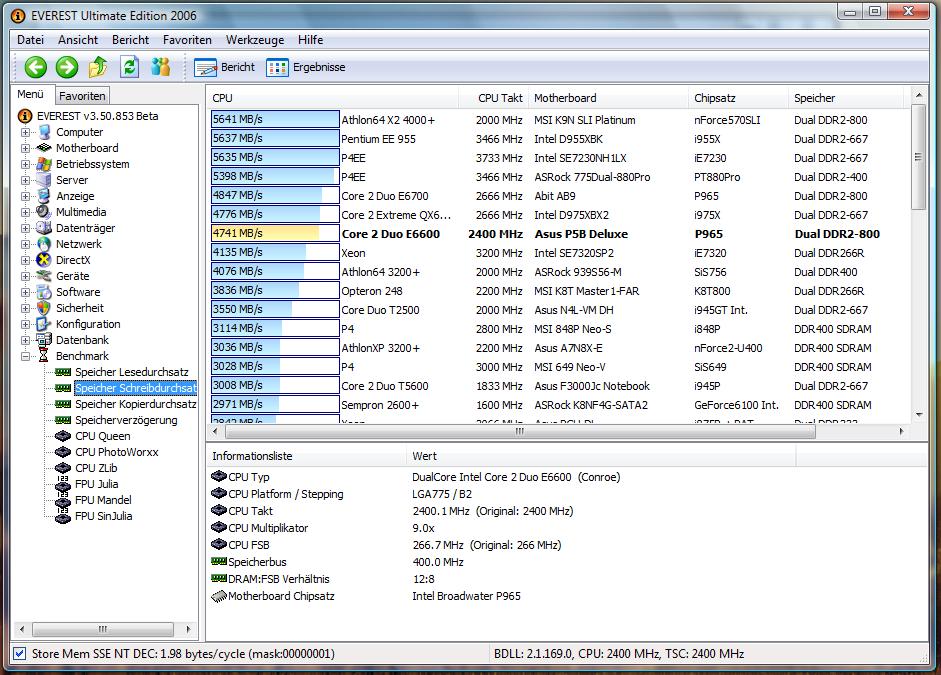Click the Informationsliste column header
The image size is (941, 675).
click(x=306, y=456)
